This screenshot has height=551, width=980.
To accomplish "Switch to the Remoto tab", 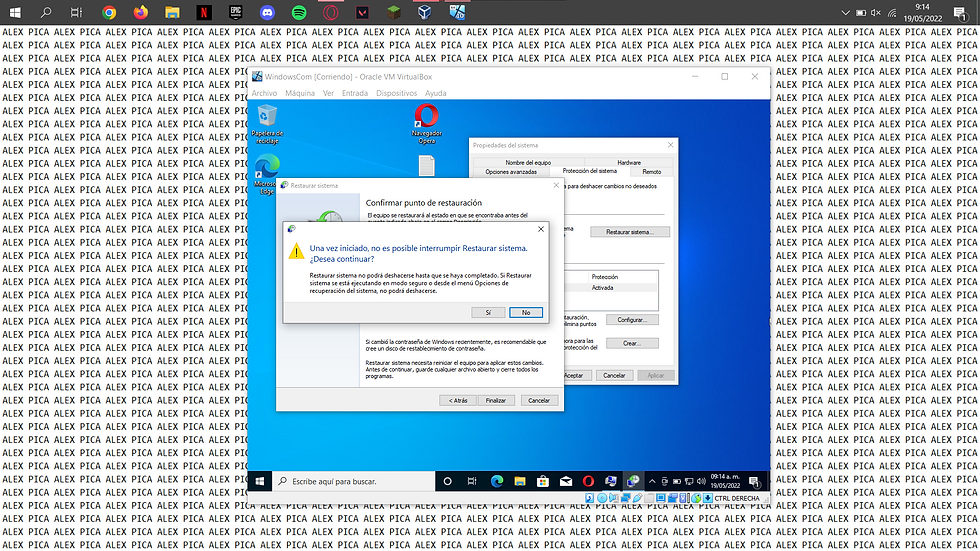I will pyautogui.click(x=651, y=172).
